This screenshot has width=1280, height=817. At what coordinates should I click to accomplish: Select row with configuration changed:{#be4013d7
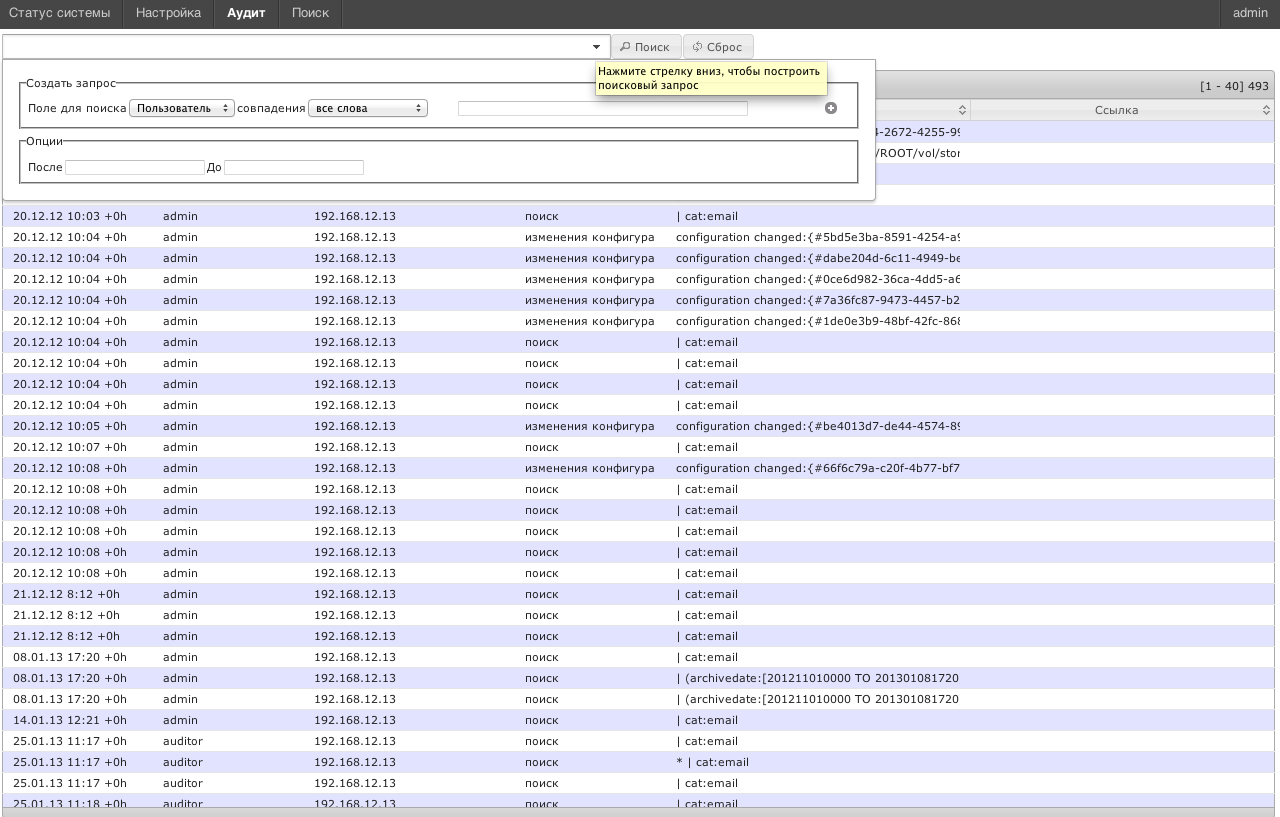pyautogui.click(x=637, y=426)
